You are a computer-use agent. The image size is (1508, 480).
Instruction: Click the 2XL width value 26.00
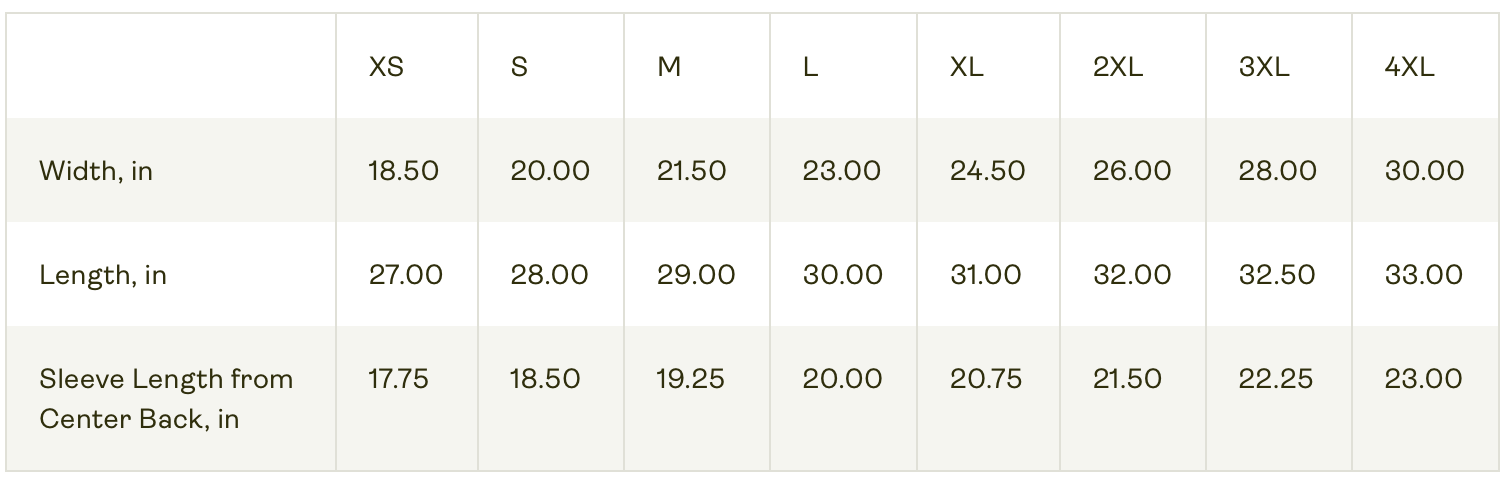pos(1132,171)
